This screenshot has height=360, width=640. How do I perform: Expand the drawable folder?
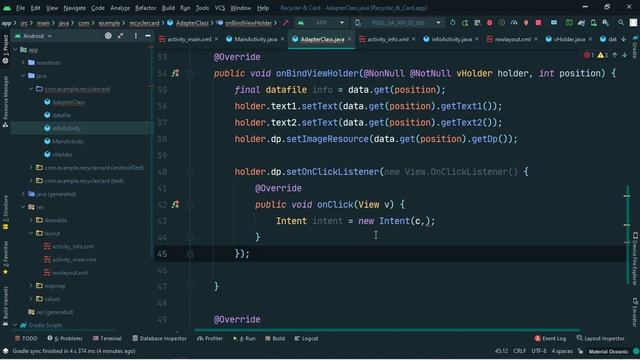pyautogui.click(x=31, y=220)
